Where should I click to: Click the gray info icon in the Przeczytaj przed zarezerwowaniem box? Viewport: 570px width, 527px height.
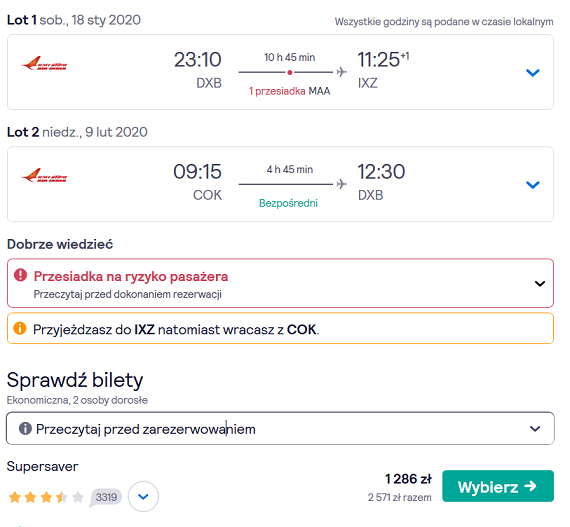(25, 428)
